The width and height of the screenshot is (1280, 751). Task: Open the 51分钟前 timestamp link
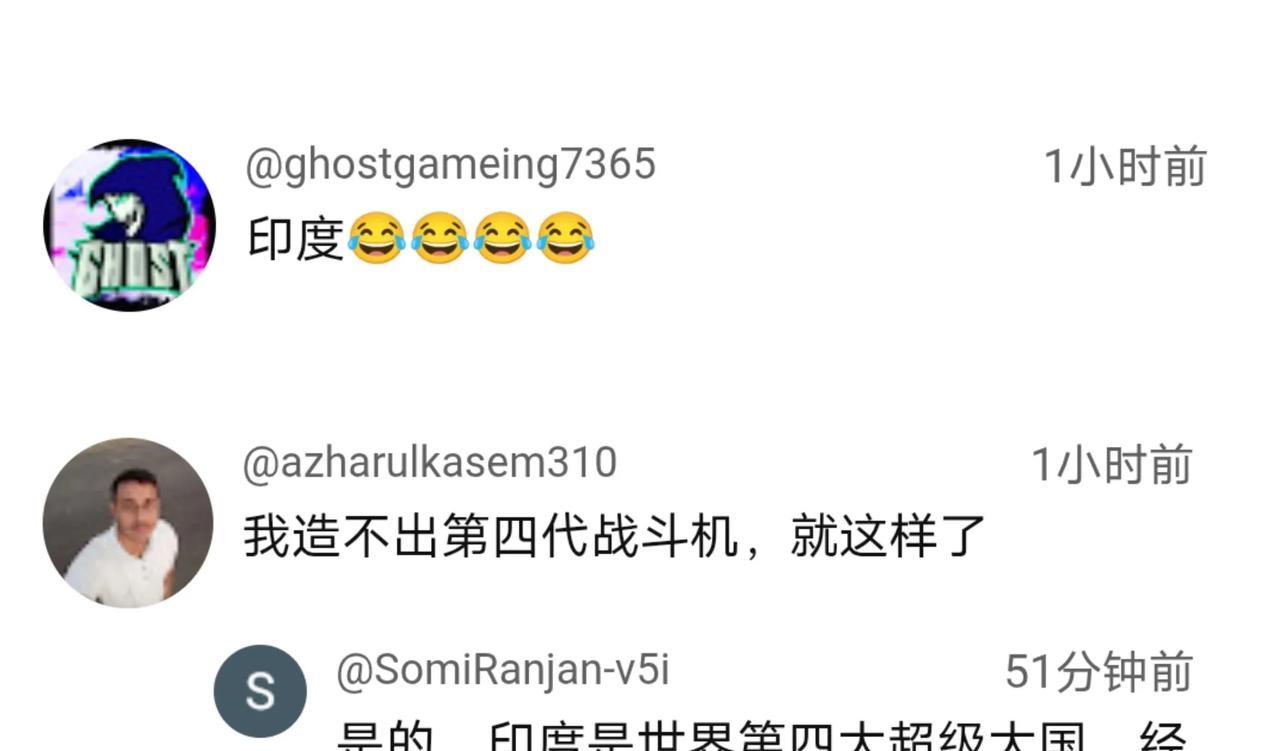click(x=1099, y=671)
